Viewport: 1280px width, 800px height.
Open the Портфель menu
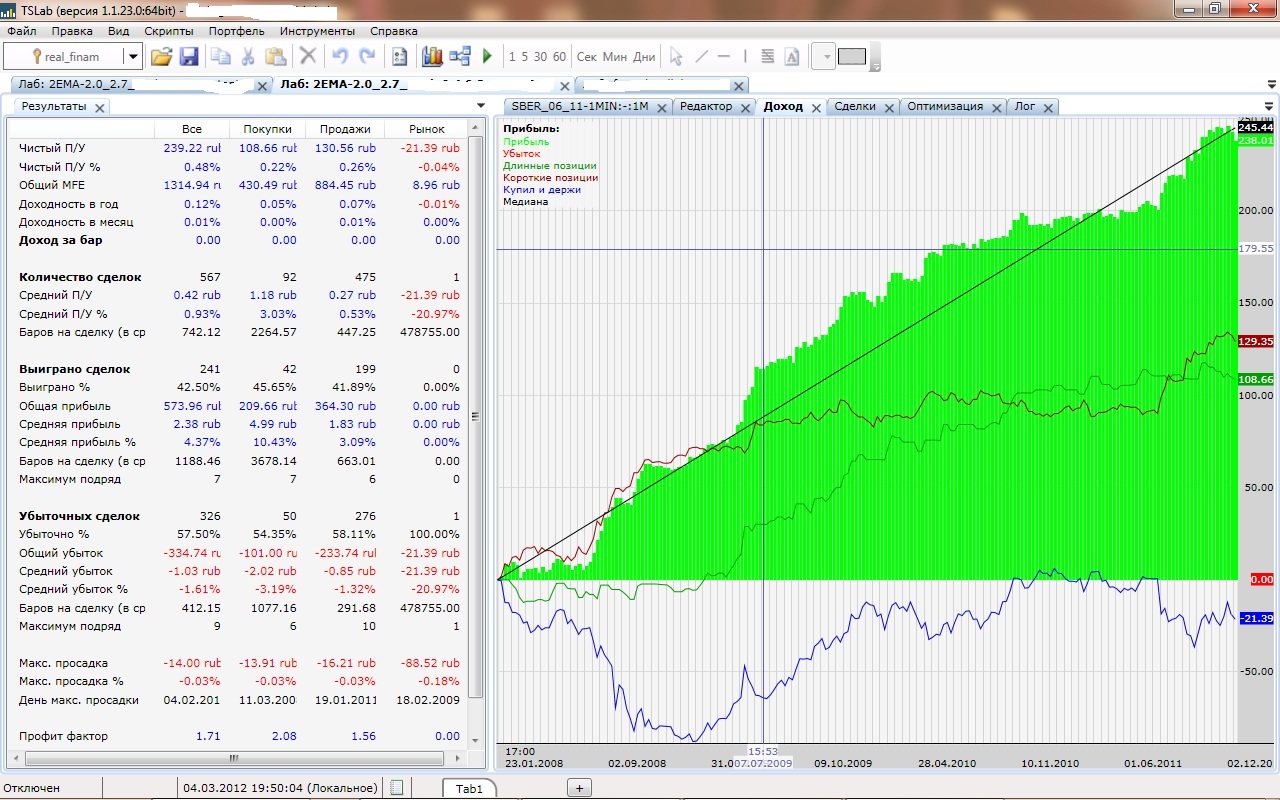click(x=237, y=31)
